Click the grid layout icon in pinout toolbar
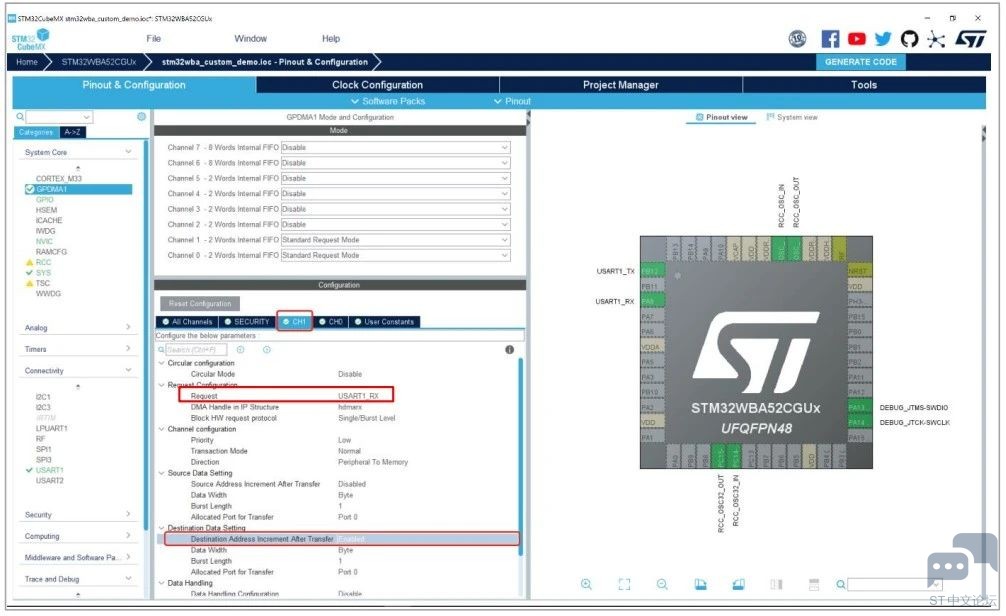This screenshot has width=1006, height=616. coord(814,584)
